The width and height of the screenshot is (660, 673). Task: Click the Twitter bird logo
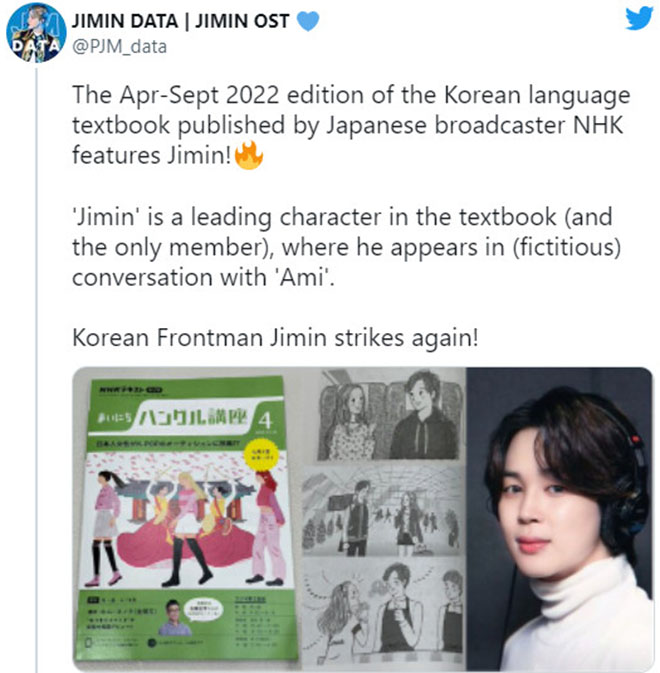(x=639, y=19)
